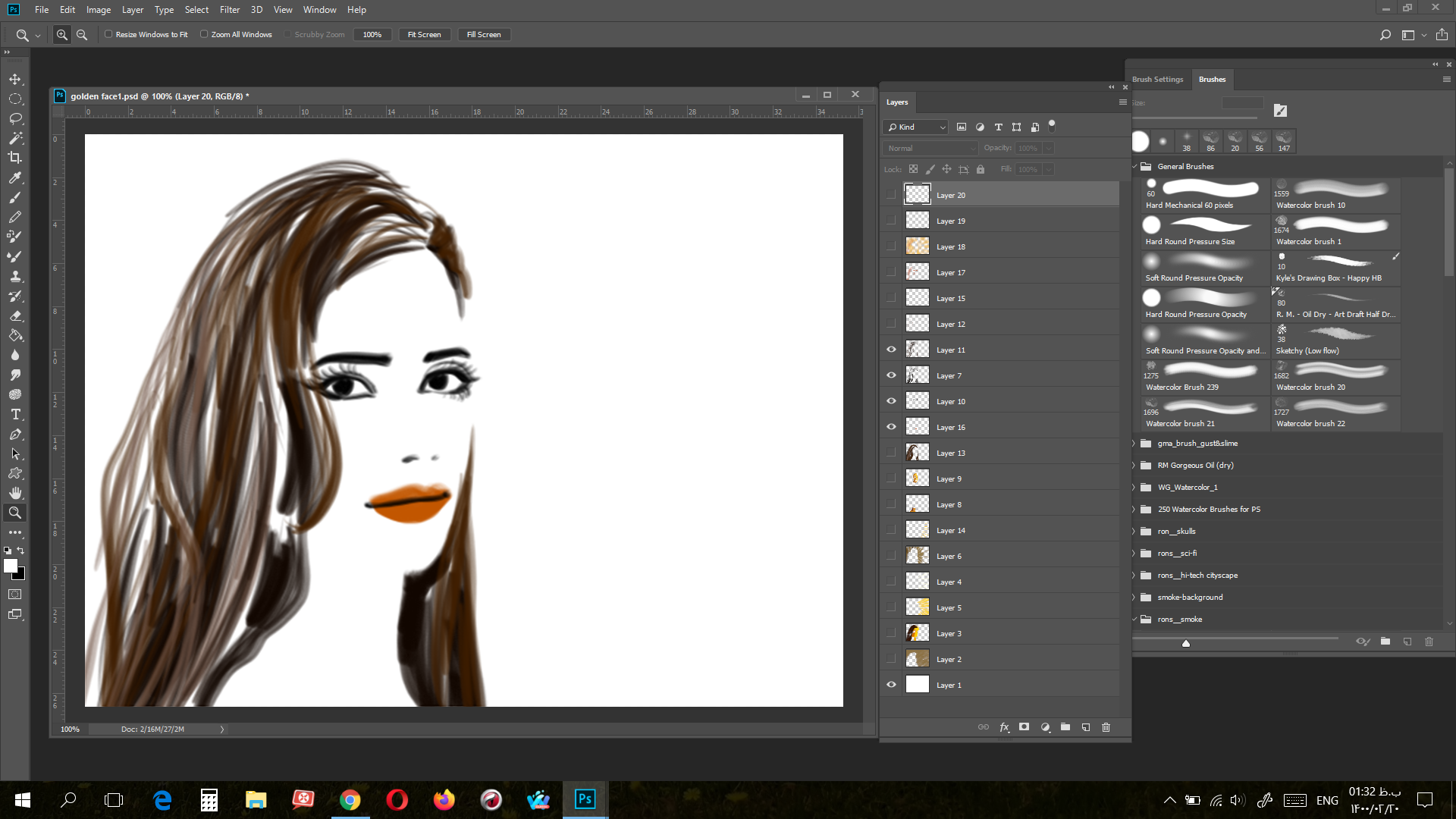
Task: Click the foreground color swatch
Action: pos(11,566)
